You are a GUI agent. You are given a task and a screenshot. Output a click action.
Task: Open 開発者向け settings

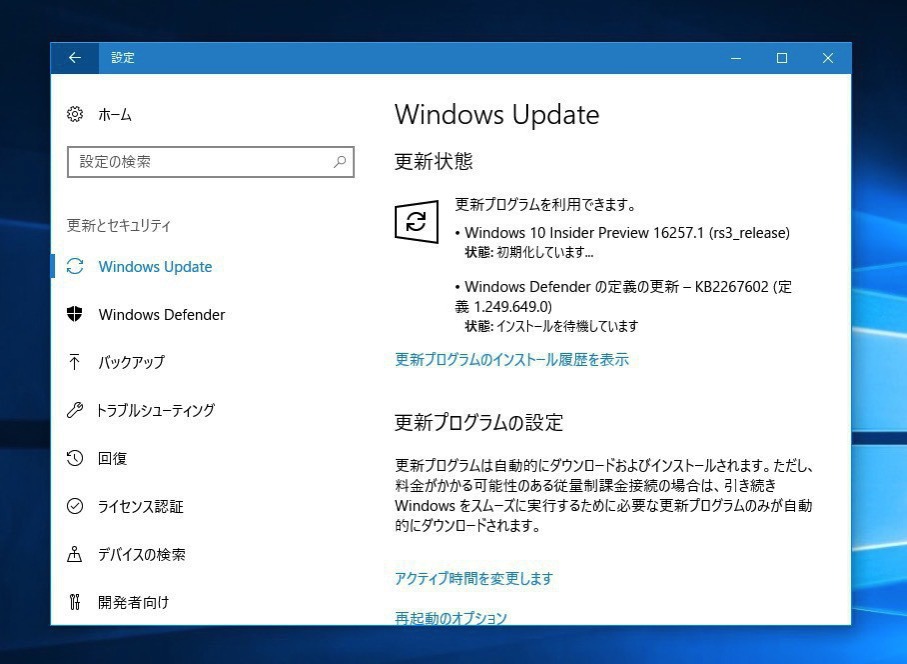click(x=134, y=603)
